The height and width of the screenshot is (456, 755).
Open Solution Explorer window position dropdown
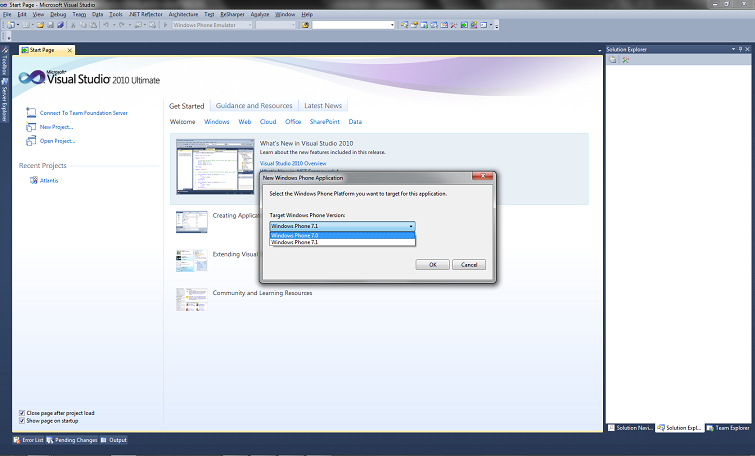733,49
